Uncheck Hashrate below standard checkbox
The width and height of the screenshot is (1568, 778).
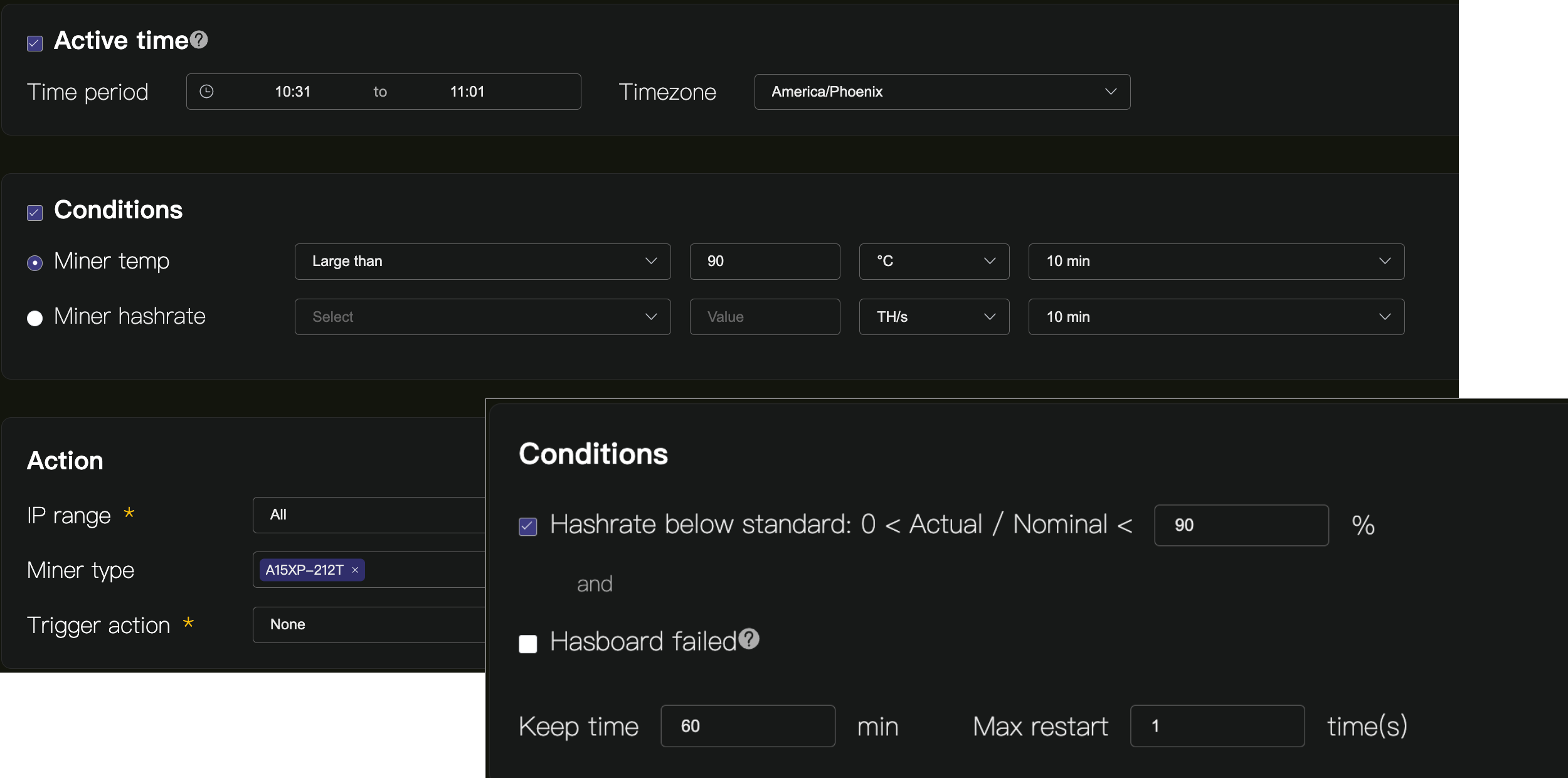(528, 526)
